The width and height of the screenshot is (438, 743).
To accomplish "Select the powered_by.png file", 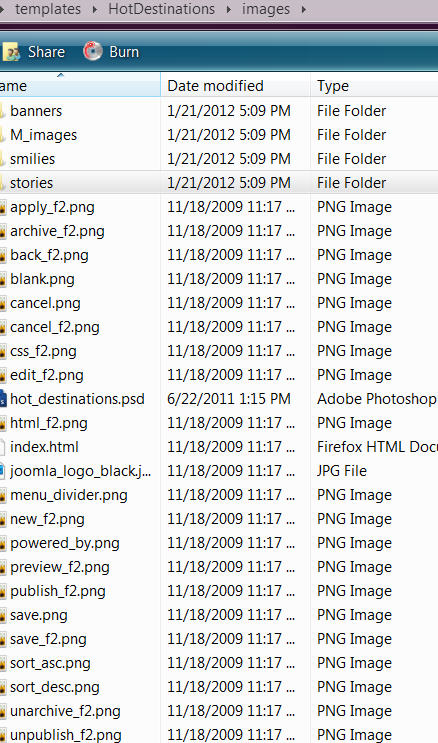I will click(x=65, y=543).
